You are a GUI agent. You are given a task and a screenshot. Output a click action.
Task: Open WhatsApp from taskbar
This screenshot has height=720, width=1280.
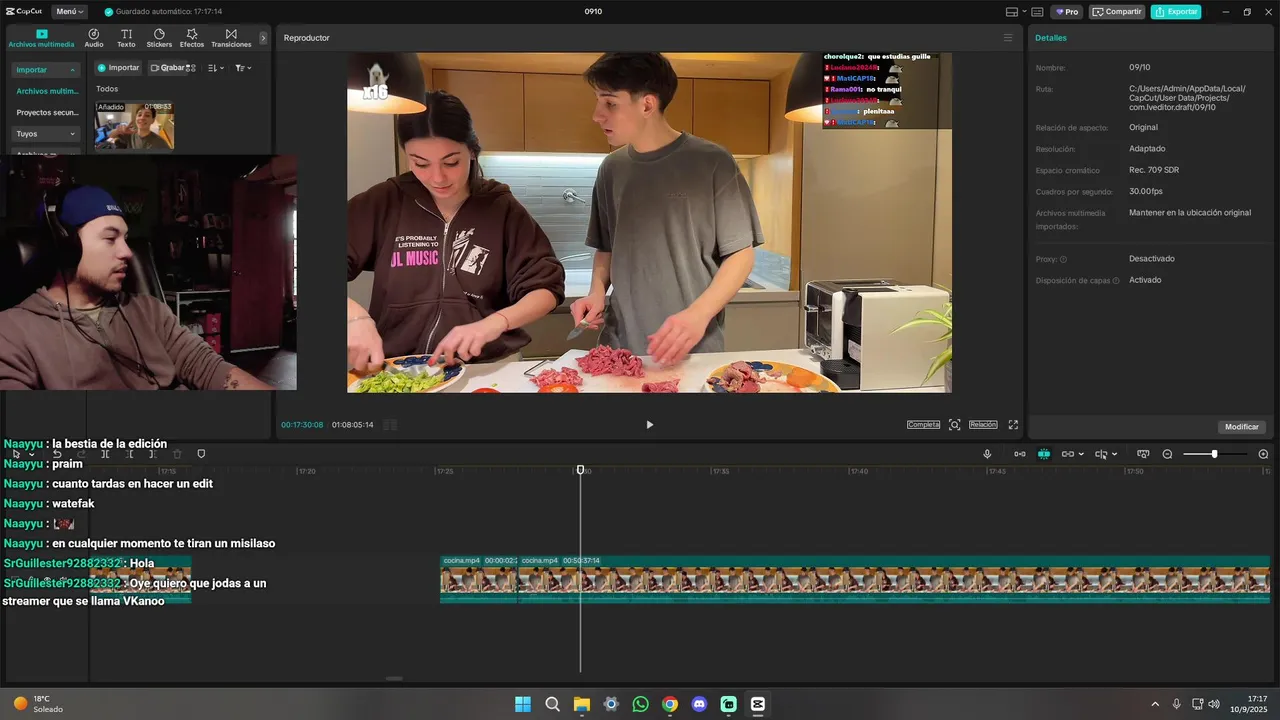point(640,704)
